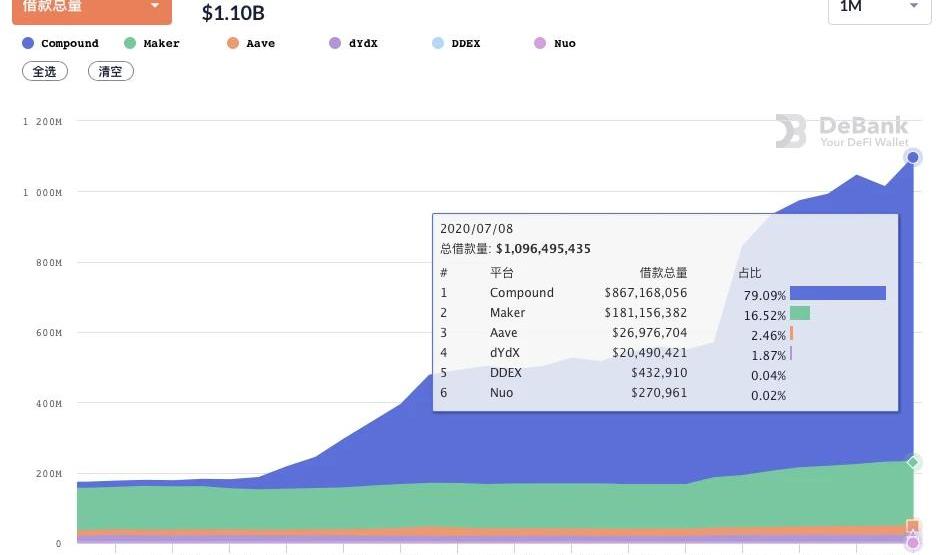The height and width of the screenshot is (555, 941).
Task: Click the Compound data point marker at chart peak
Action: (x=913, y=157)
